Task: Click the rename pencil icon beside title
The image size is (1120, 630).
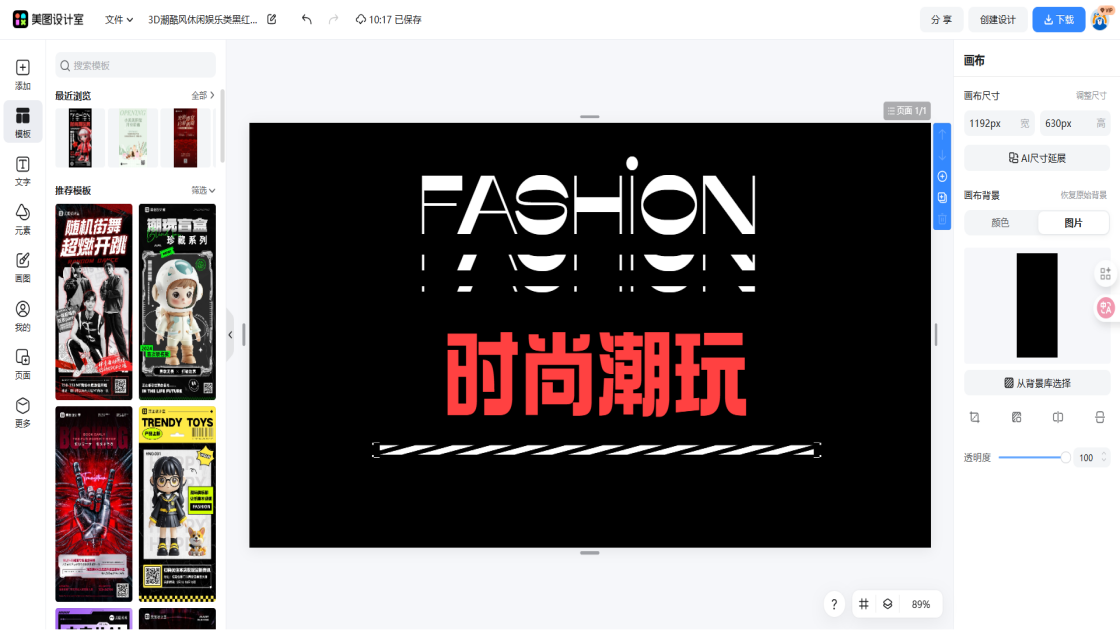Action: [x=271, y=19]
